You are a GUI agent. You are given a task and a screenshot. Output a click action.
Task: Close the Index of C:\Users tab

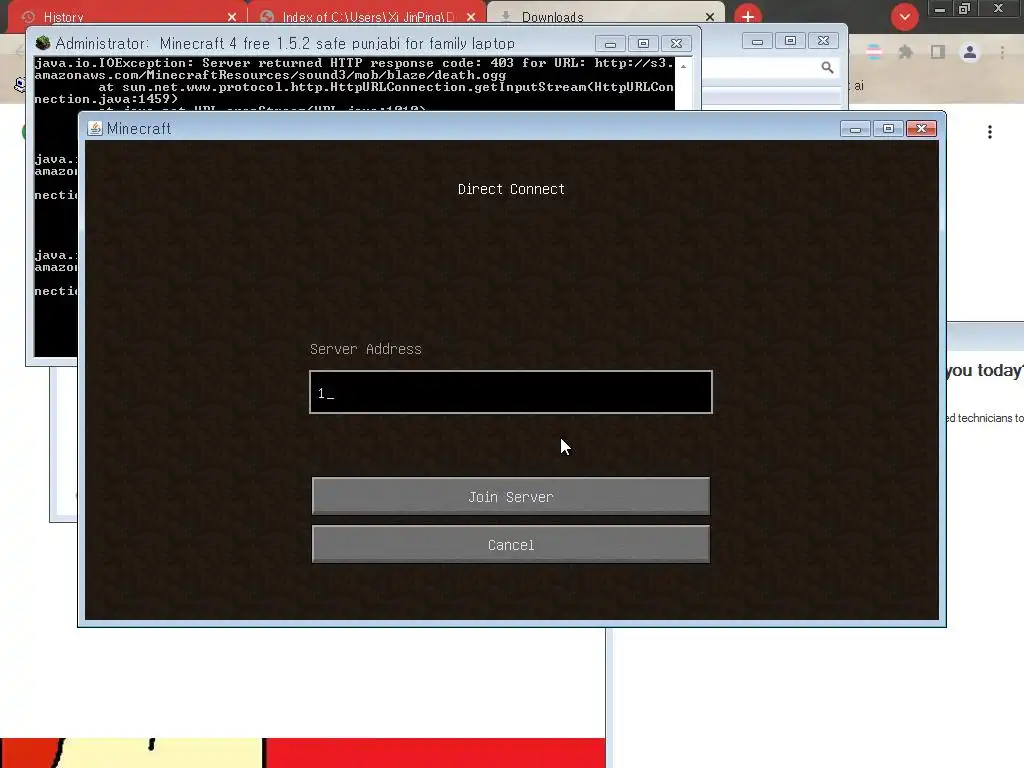pyautogui.click(x=471, y=18)
